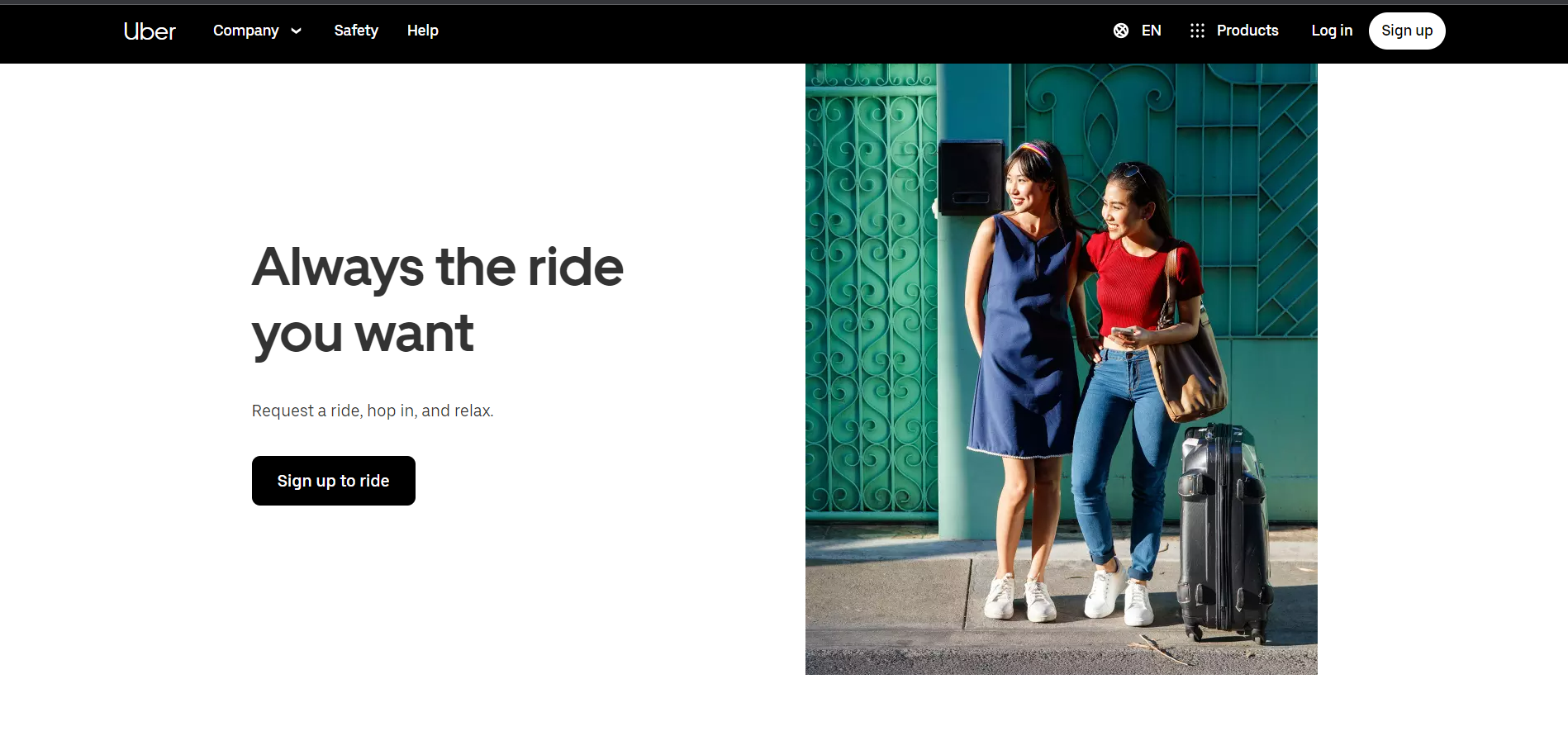The image size is (1568, 736).
Task: Click the globe language icon
Action: tap(1120, 31)
